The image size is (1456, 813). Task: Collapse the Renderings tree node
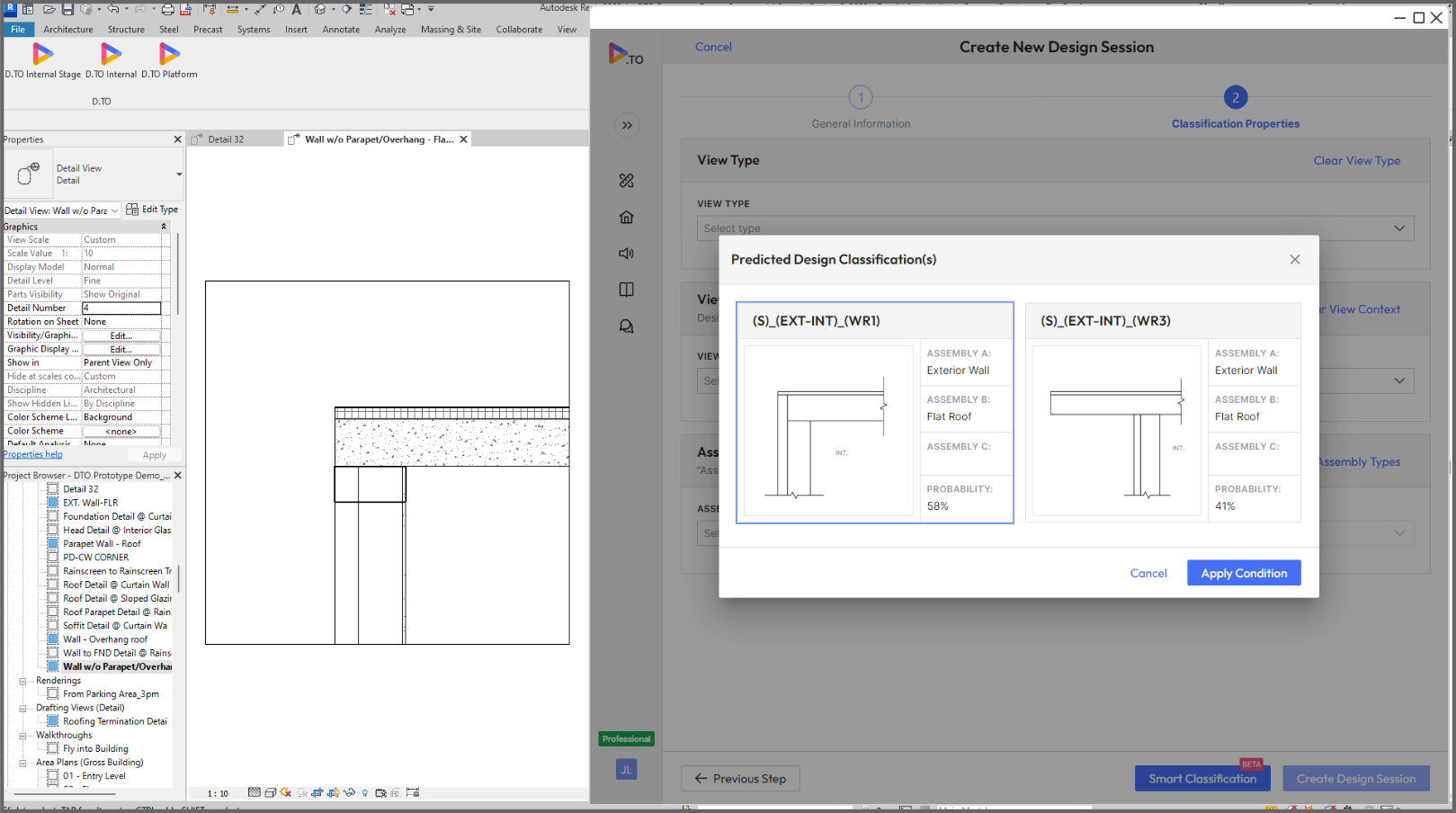[22, 681]
